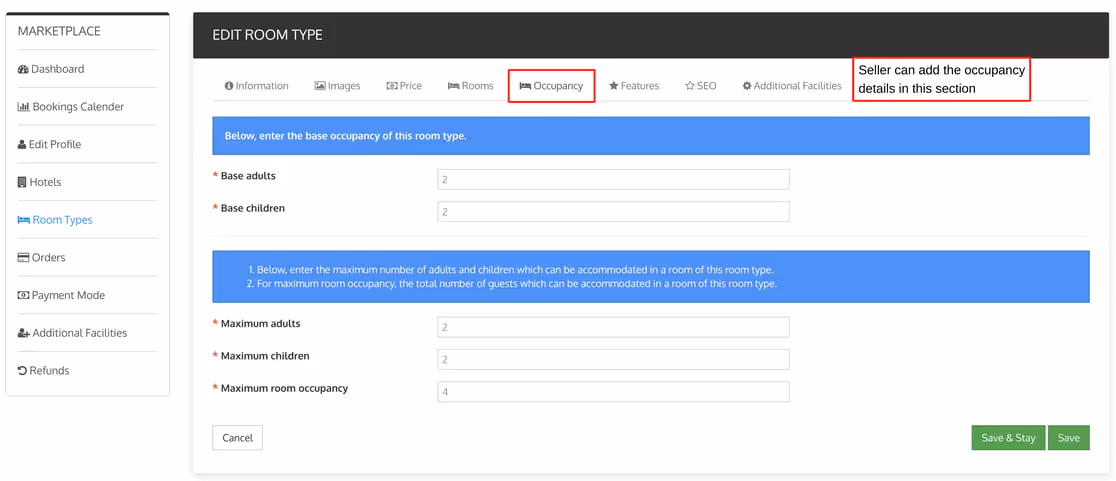This screenshot has height=481, width=1116.
Task: Click the Maximum room occupancy input field
Action: pyautogui.click(x=614, y=392)
